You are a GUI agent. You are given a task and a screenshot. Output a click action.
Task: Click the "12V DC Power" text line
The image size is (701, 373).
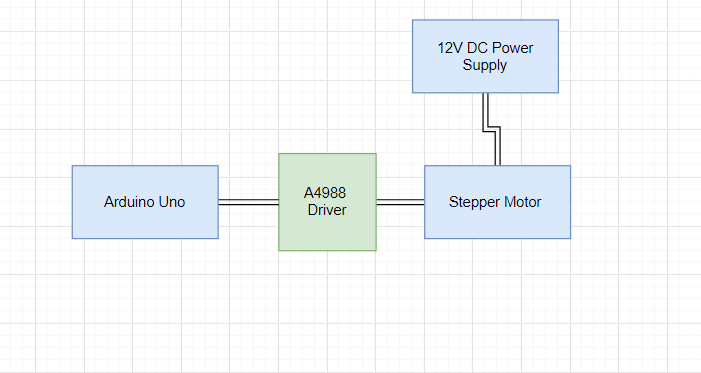485,48
